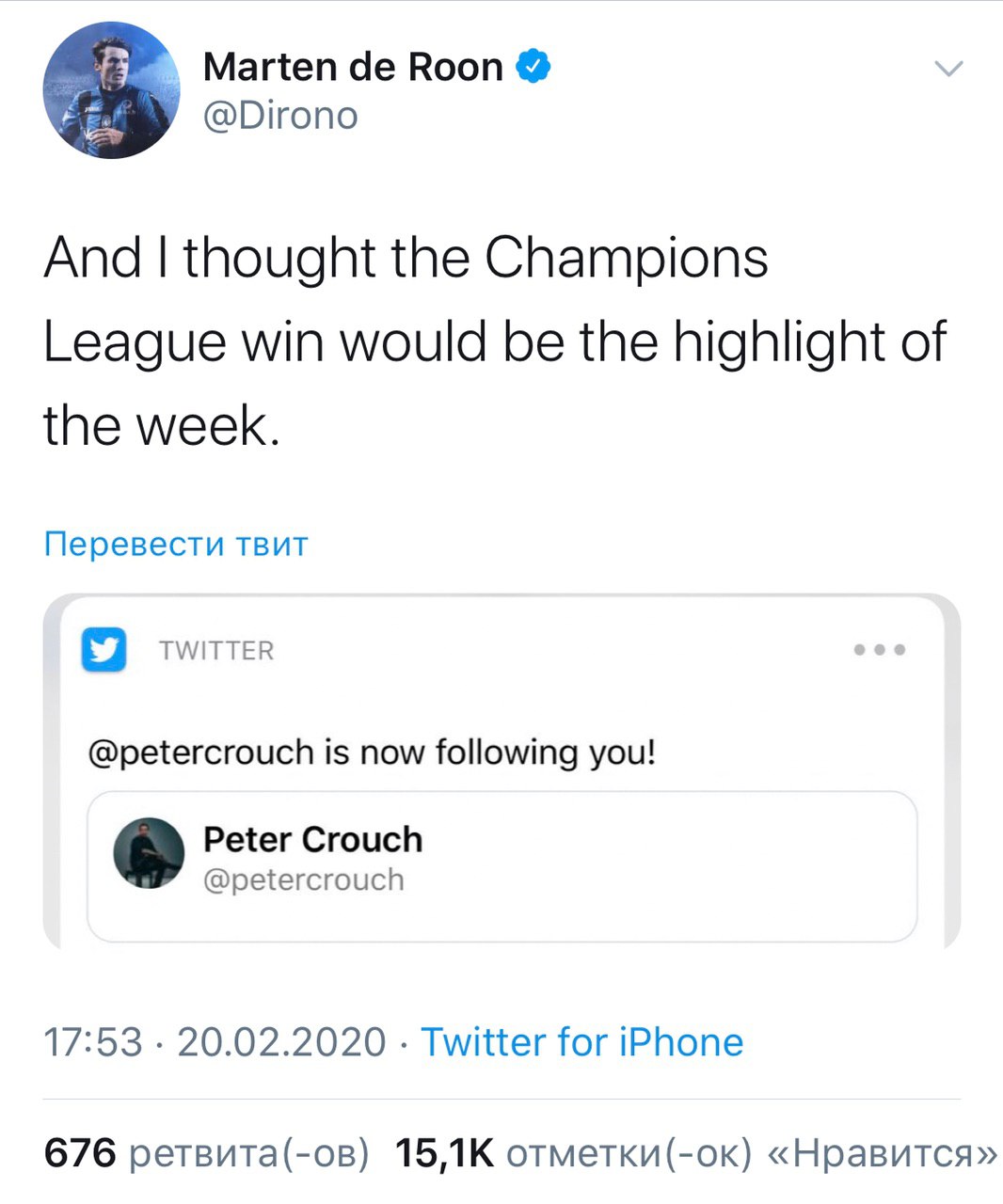Image resolution: width=1003 pixels, height=1204 pixels.
Task: Tap Marten de Roon's profile picture
Action: pos(111,90)
